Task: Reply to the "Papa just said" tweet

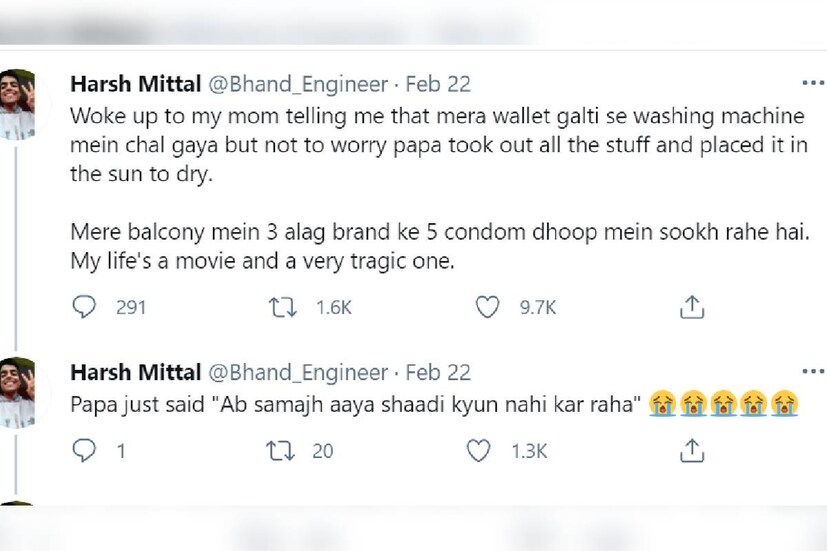Action: coord(85,451)
